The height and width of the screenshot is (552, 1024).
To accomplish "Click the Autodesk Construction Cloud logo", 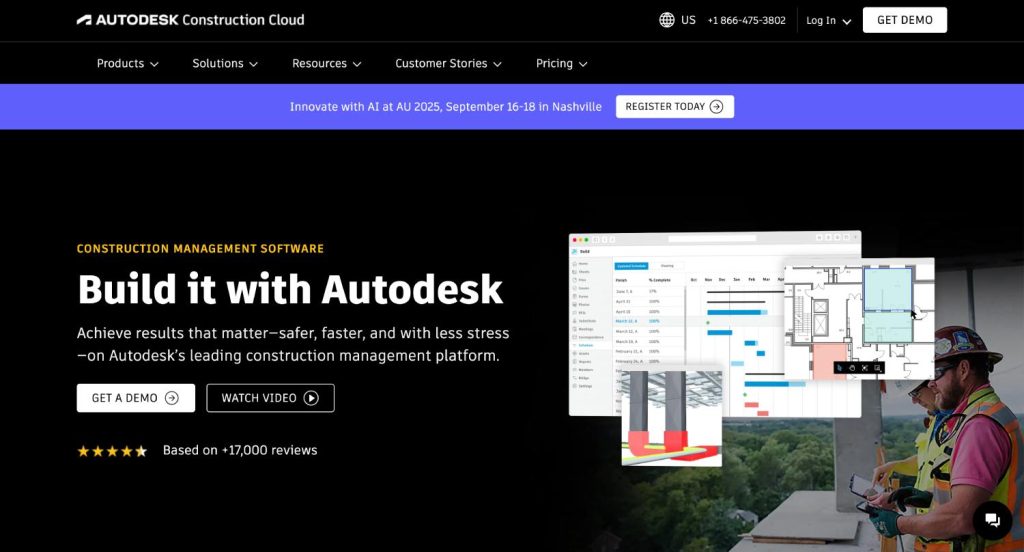I will (x=190, y=20).
